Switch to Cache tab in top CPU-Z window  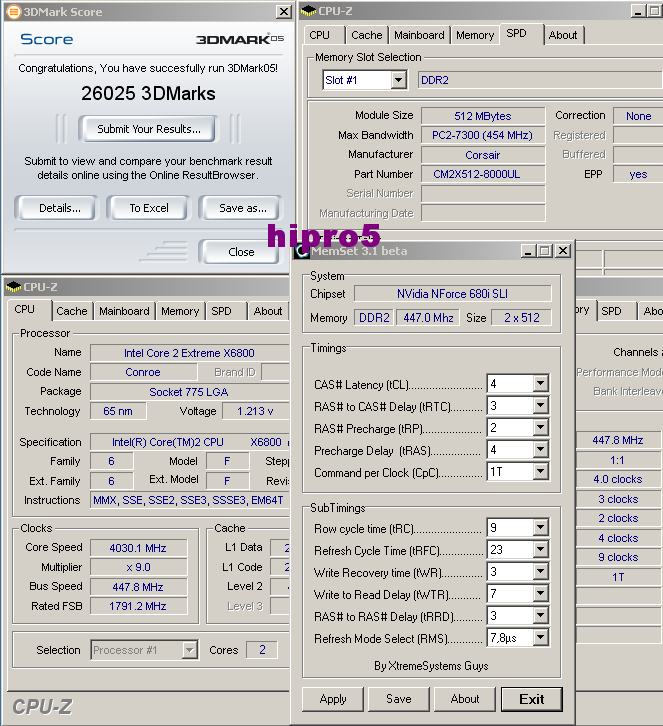pyautogui.click(x=367, y=35)
